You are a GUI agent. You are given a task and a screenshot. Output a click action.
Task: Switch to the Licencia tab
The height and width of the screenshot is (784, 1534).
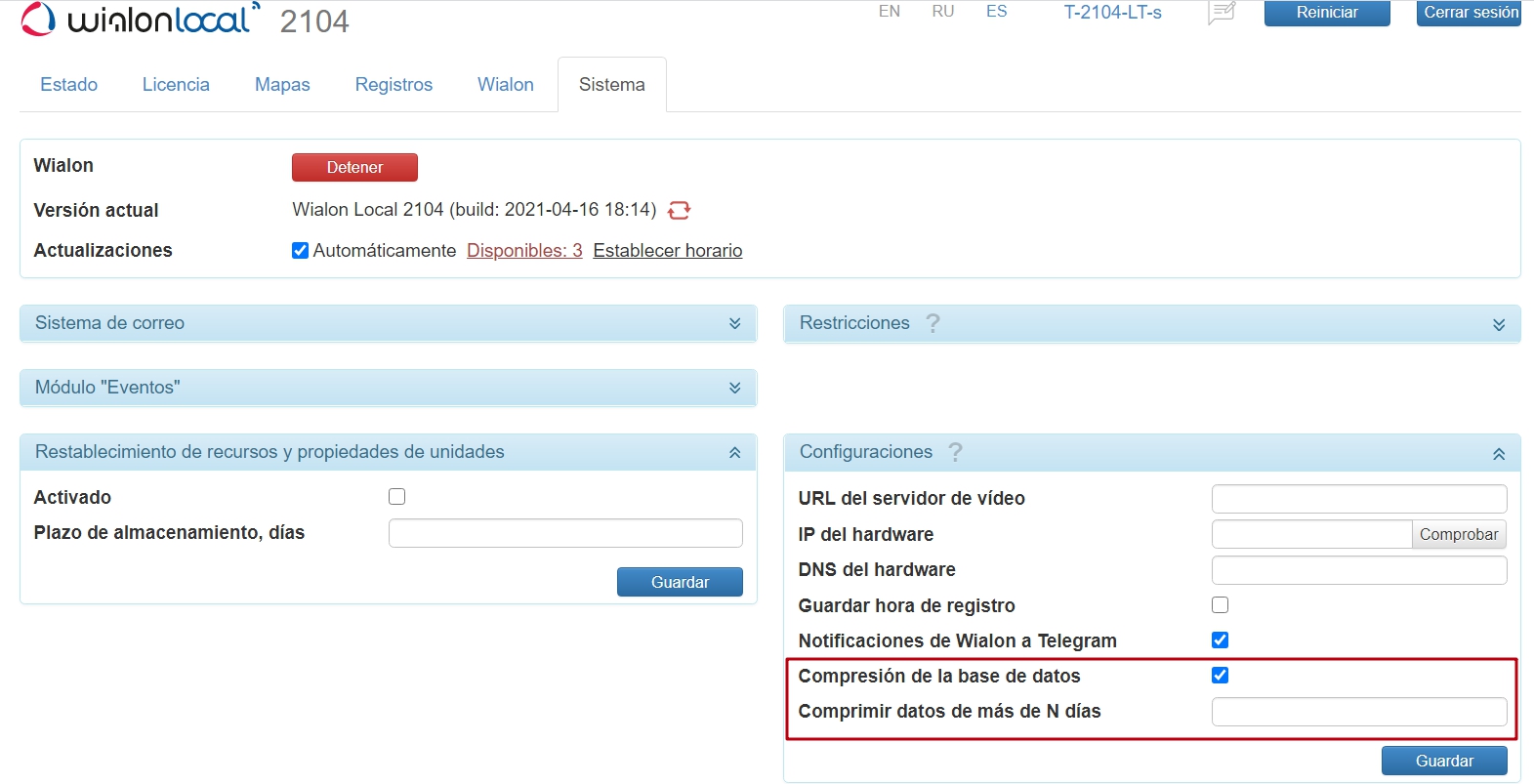(176, 85)
